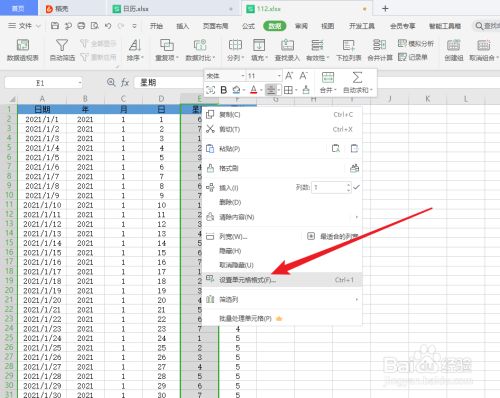This screenshot has width=500, height=398.
Task: Choose Delete (删除) from context menu
Action: pyautogui.click(x=282, y=202)
